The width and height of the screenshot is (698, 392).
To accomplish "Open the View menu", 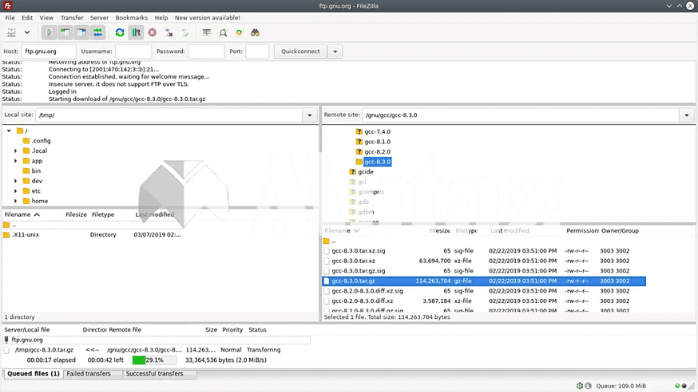I will point(46,18).
